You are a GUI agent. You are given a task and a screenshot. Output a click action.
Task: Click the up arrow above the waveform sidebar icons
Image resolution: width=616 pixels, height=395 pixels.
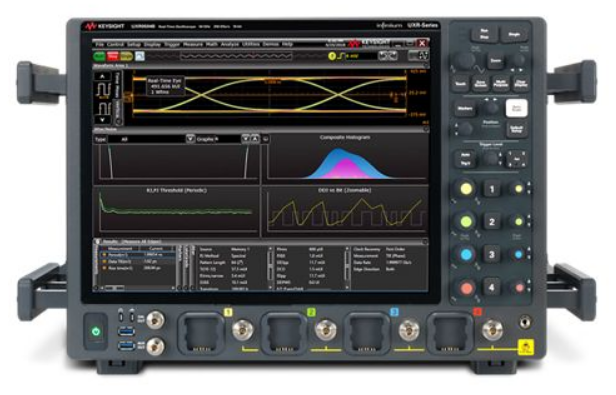click(x=103, y=76)
